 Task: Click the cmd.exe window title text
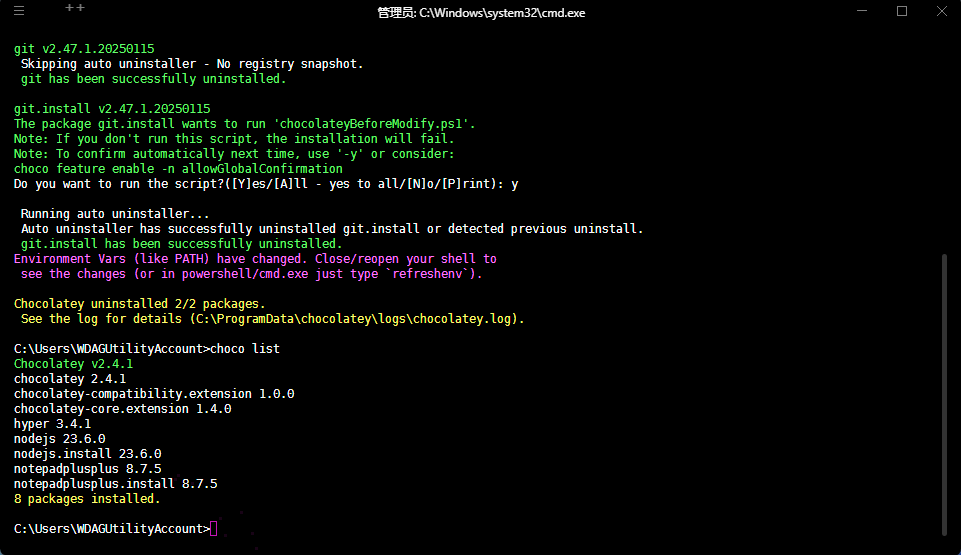[479, 12]
